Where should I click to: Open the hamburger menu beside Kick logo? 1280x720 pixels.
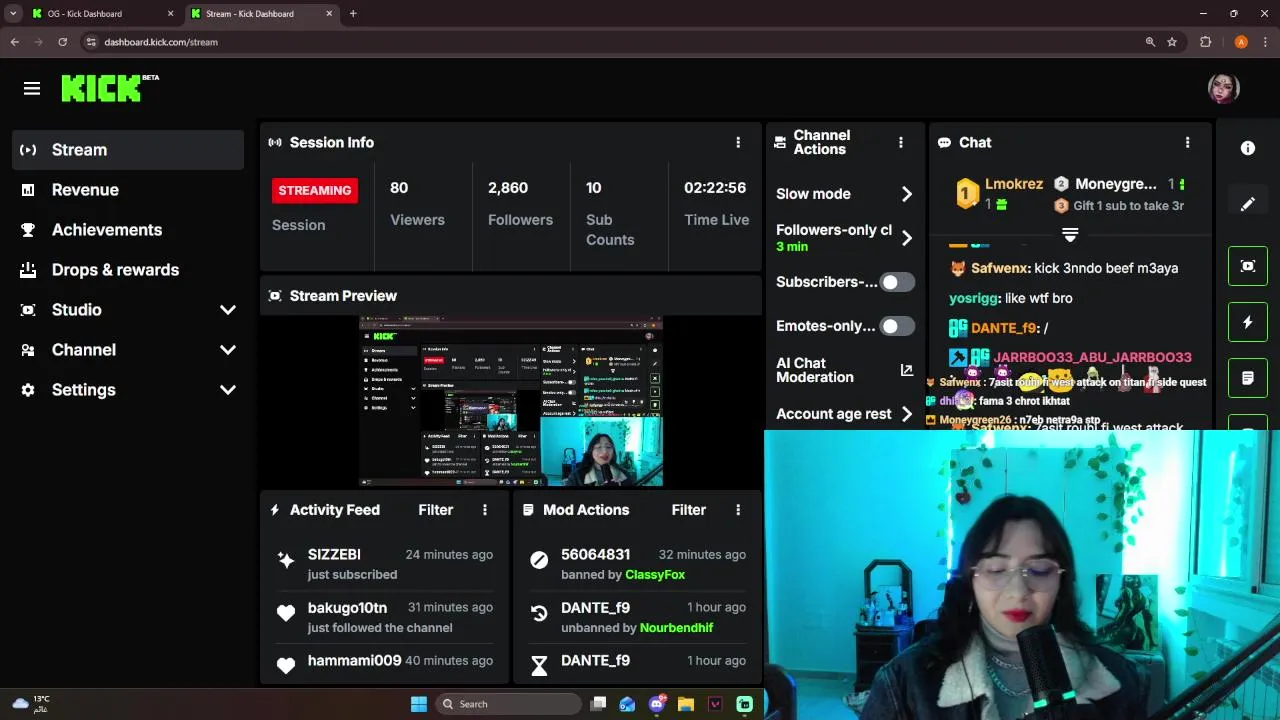[32, 89]
